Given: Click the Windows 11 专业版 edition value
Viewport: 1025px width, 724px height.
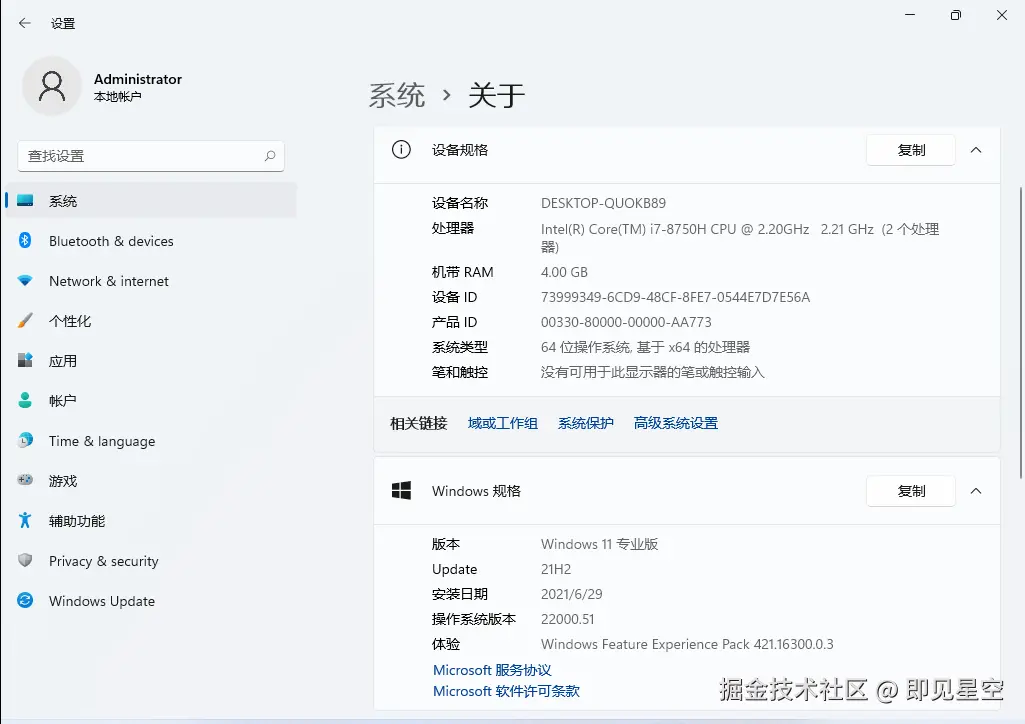Looking at the screenshot, I should pyautogui.click(x=599, y=544).
